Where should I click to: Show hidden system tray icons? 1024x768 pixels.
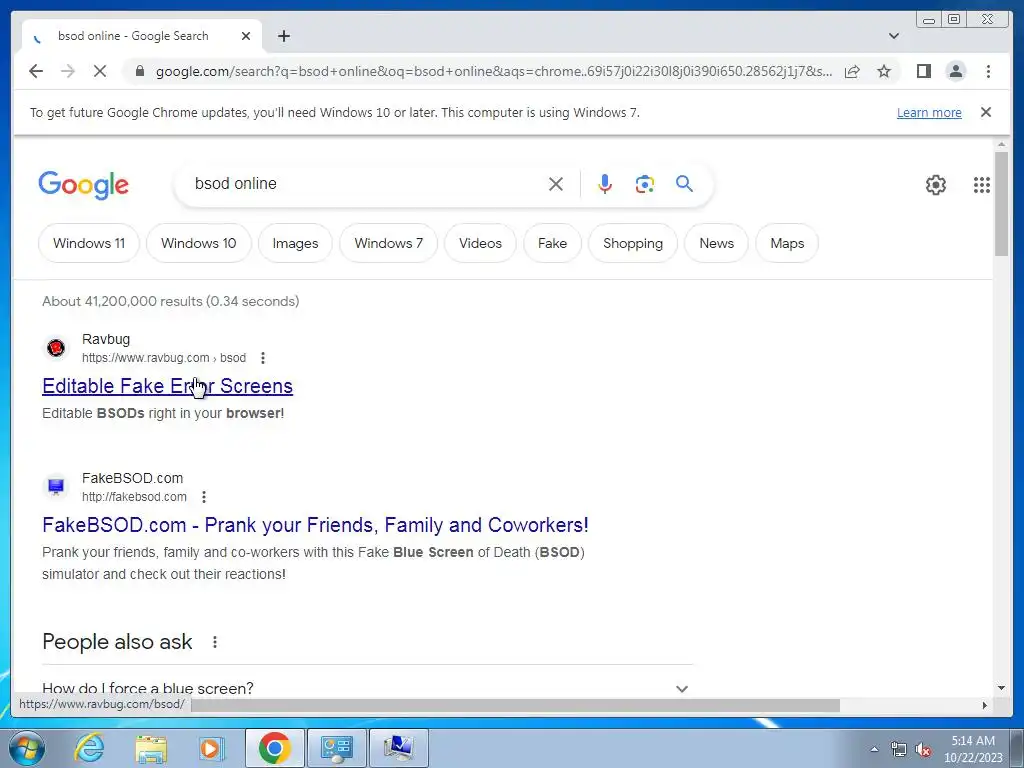(x=874, y=749)
